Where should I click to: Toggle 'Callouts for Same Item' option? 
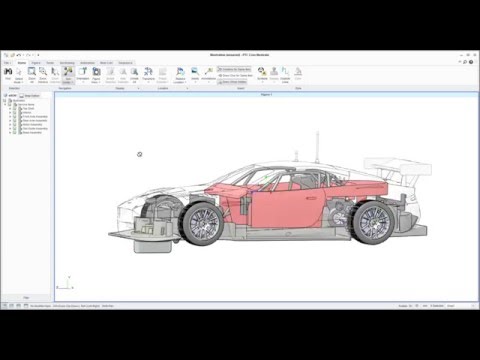tap(234, 69)
